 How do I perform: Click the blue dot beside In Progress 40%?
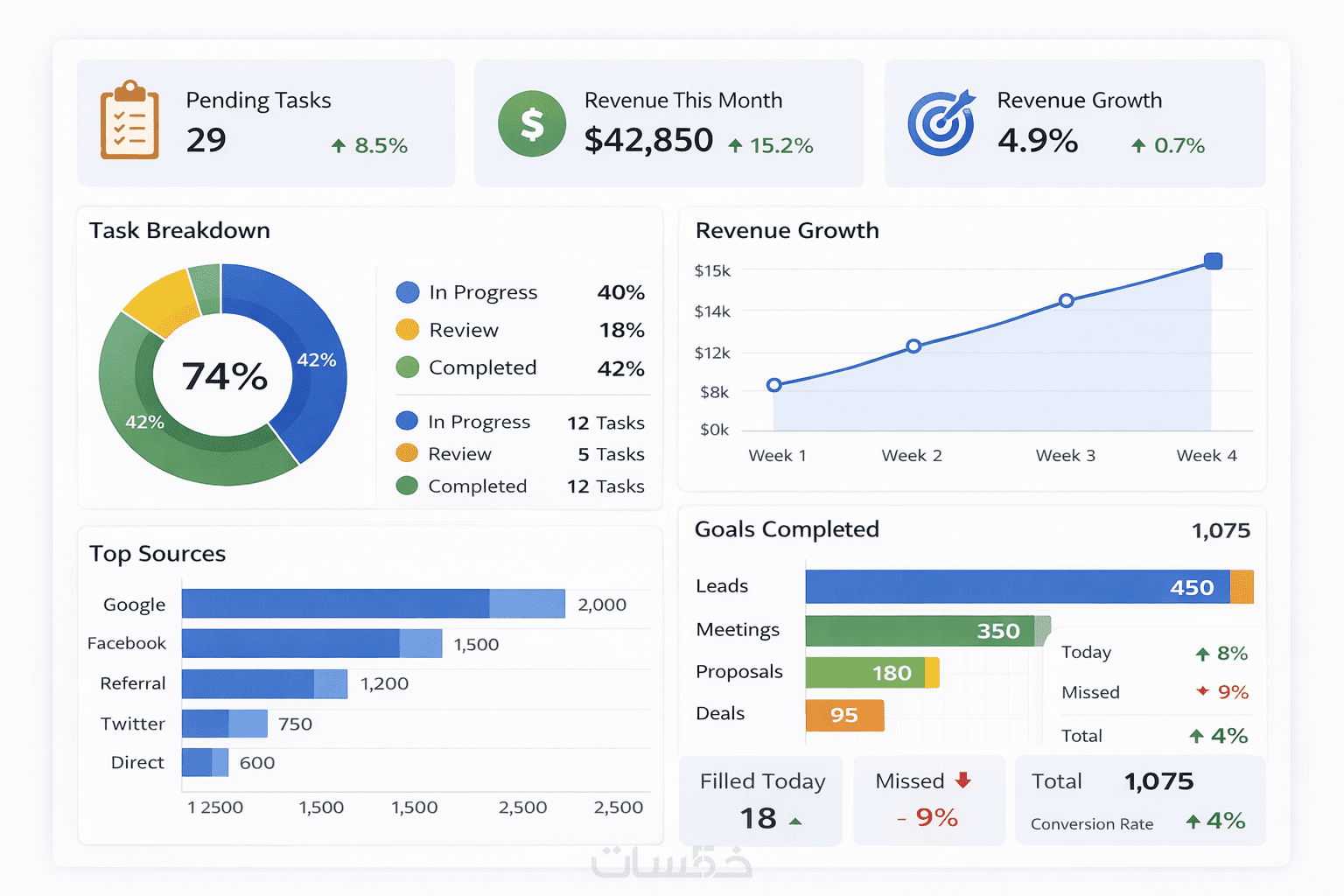pos(408,292)
